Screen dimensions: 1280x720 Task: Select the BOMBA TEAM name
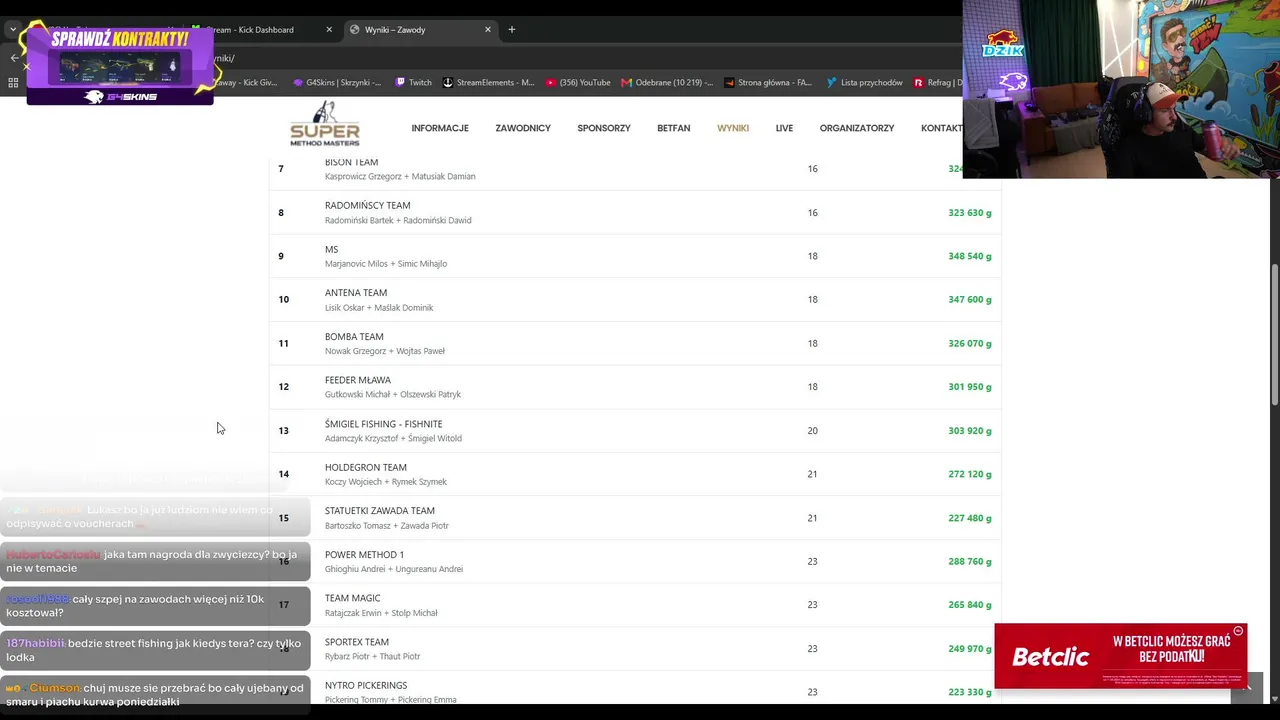click(x=354, y=336)
